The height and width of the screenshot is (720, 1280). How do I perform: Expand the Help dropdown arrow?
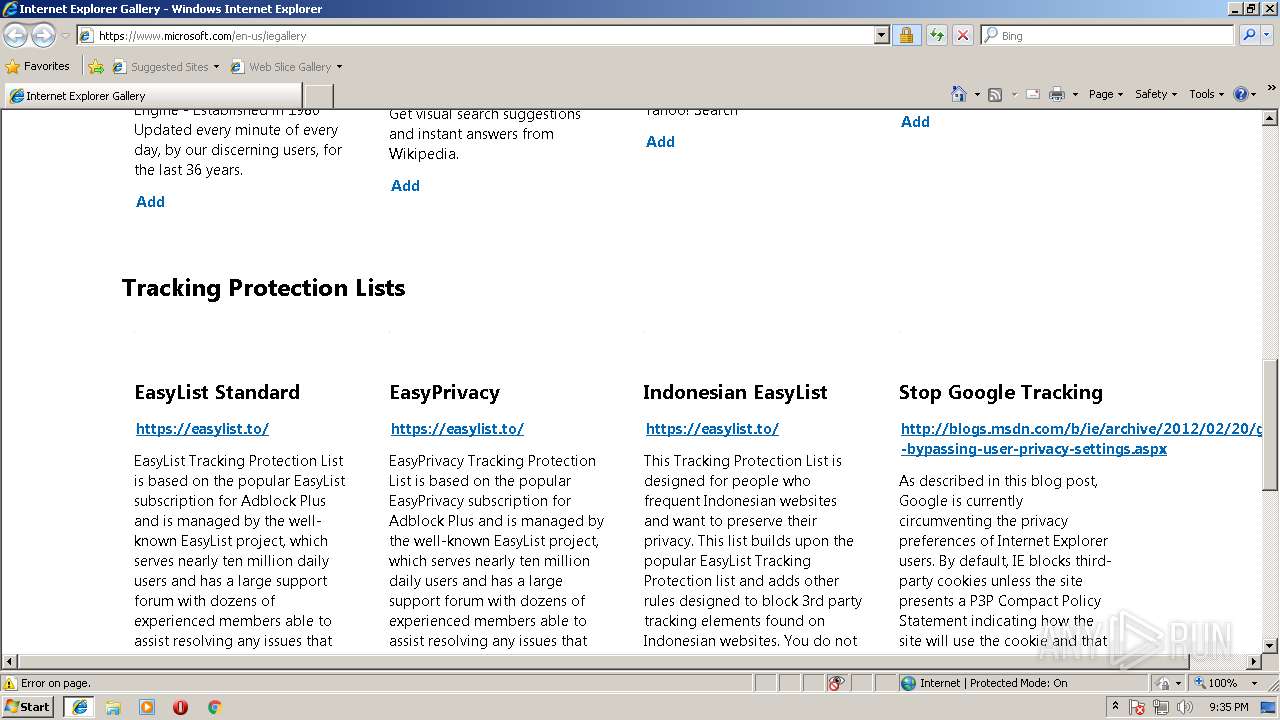[1254, 95]
